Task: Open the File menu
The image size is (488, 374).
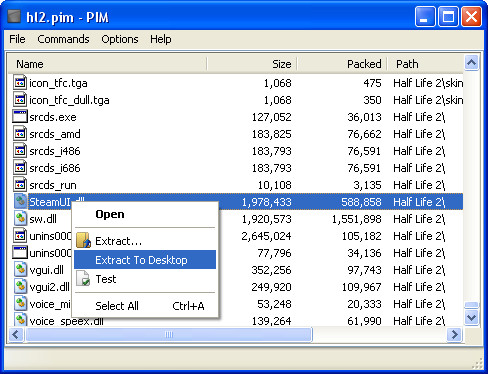Action: click(x=17, y=39)
